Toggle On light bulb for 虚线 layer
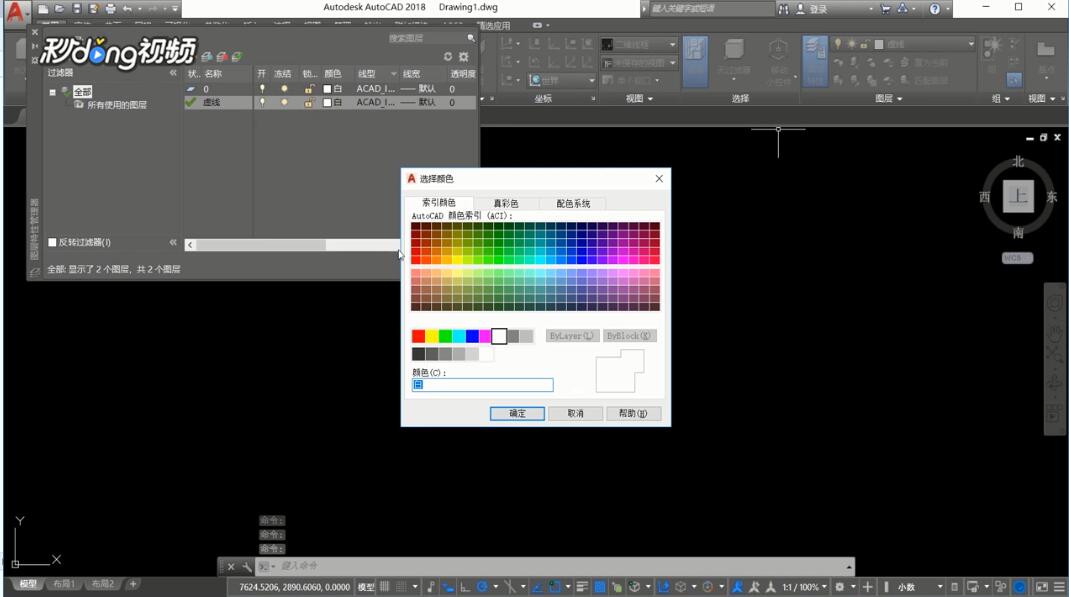Screen dimensions: 1069x597 [262, 102]
